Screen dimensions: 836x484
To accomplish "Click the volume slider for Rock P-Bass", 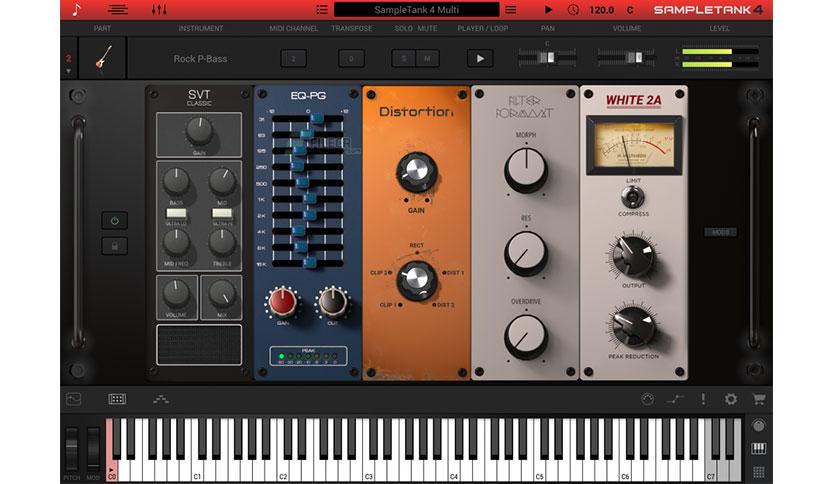I will 626,58.
